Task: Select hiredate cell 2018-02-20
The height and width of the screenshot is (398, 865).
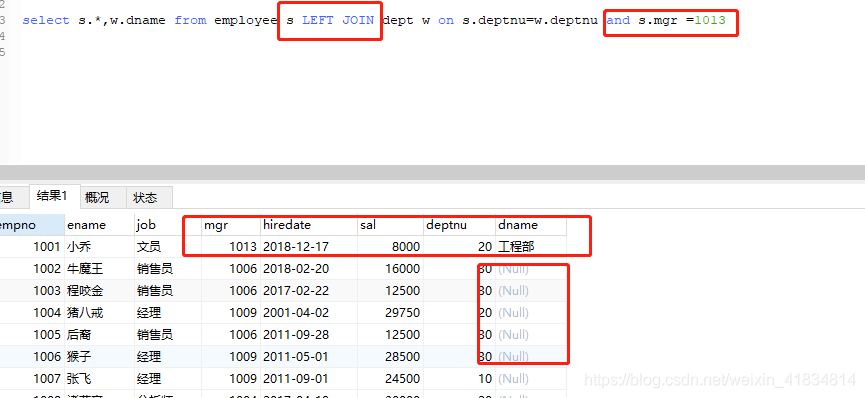Action: coord(309,269)
